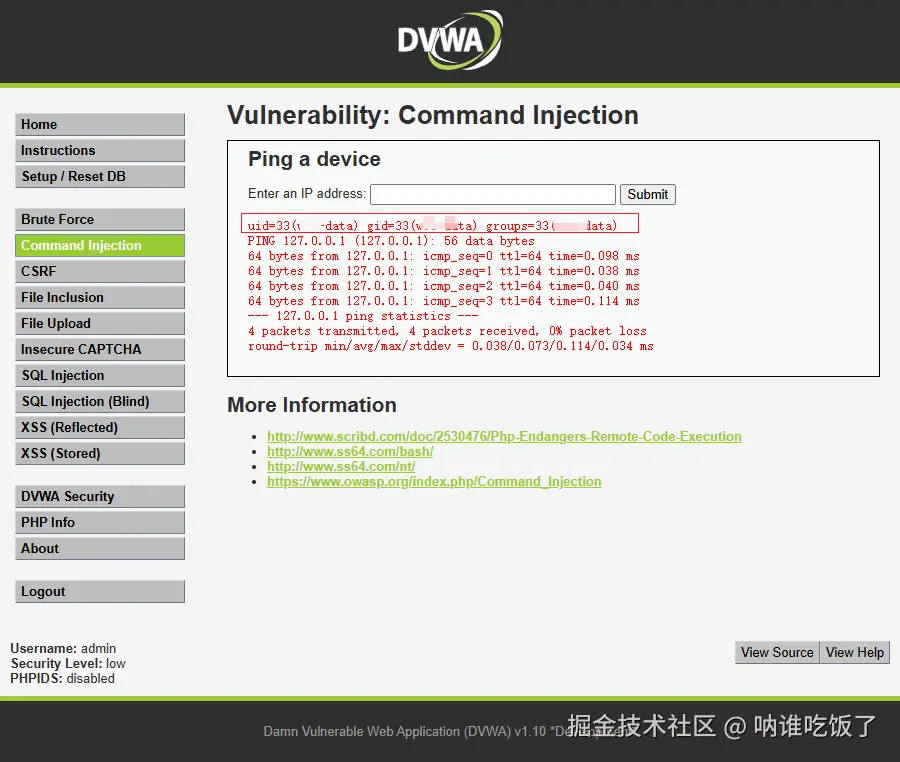Screen dimensions: 900x762
Task: Click the icmp_seq=2 output line
Action: 443,286
